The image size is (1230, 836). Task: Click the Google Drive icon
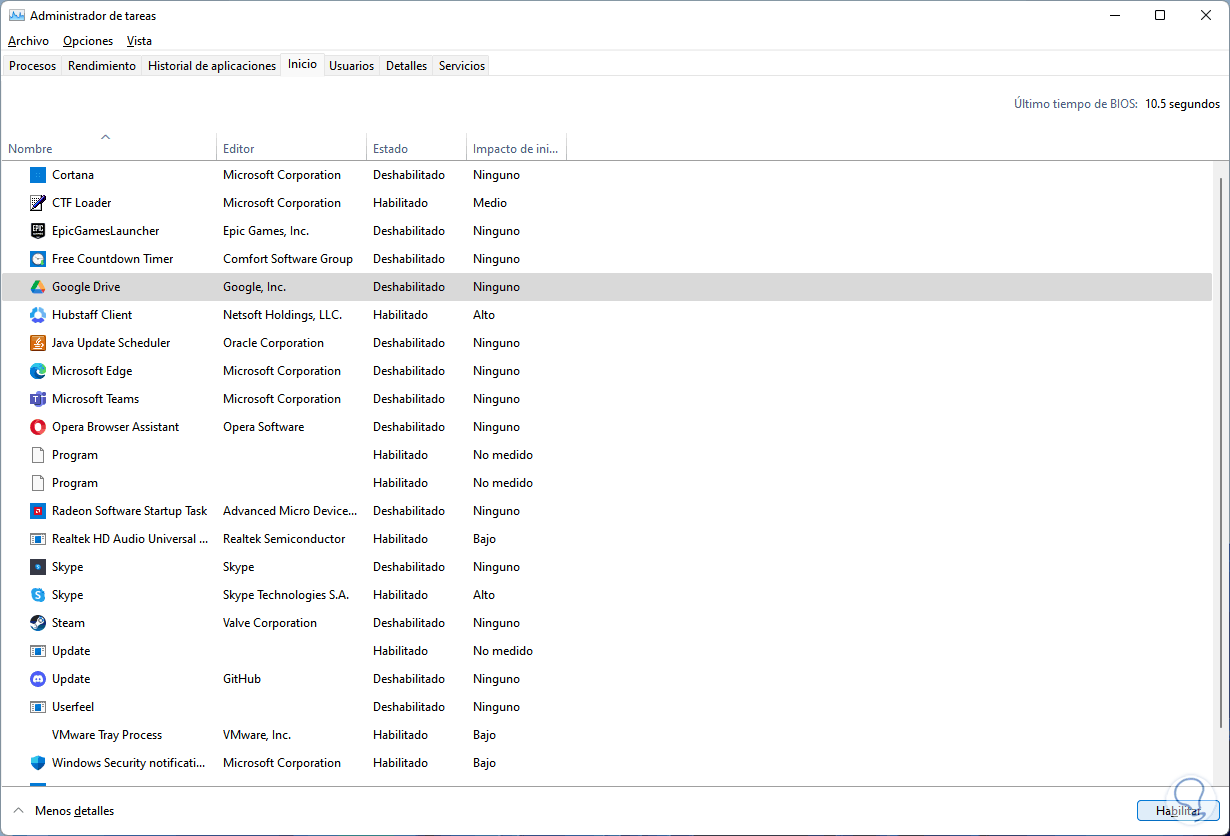(38, 287)
